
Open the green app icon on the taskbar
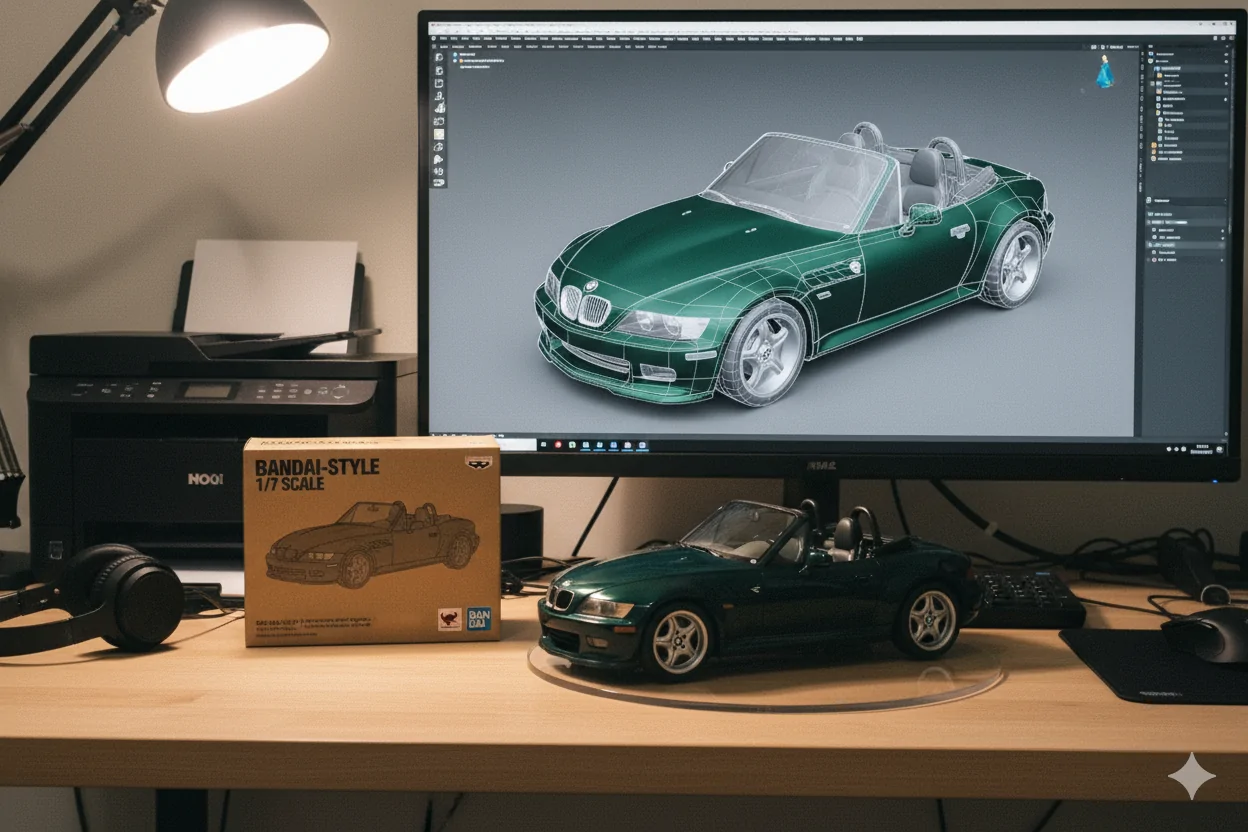tap(572, 444)
